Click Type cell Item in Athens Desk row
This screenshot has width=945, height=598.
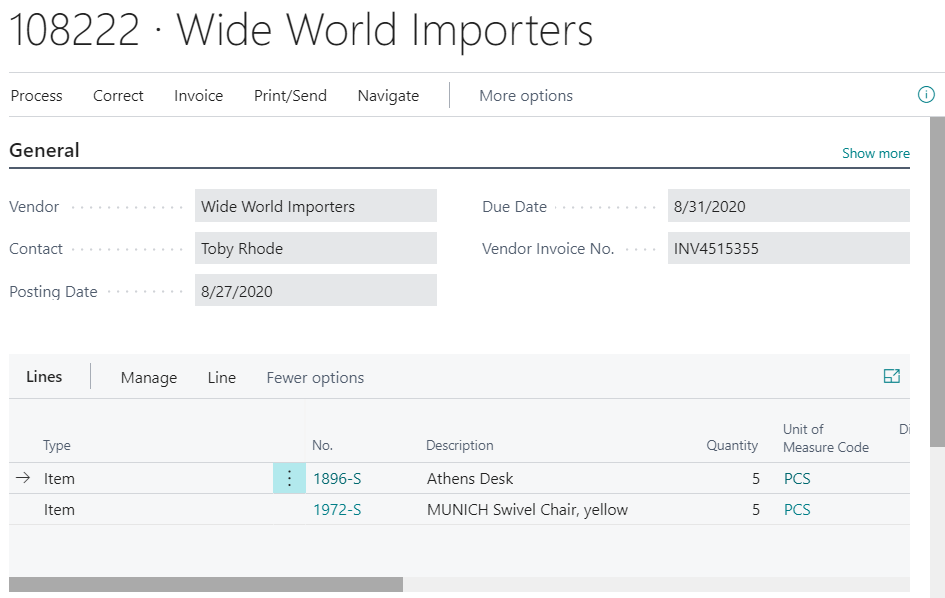[59, 478]
